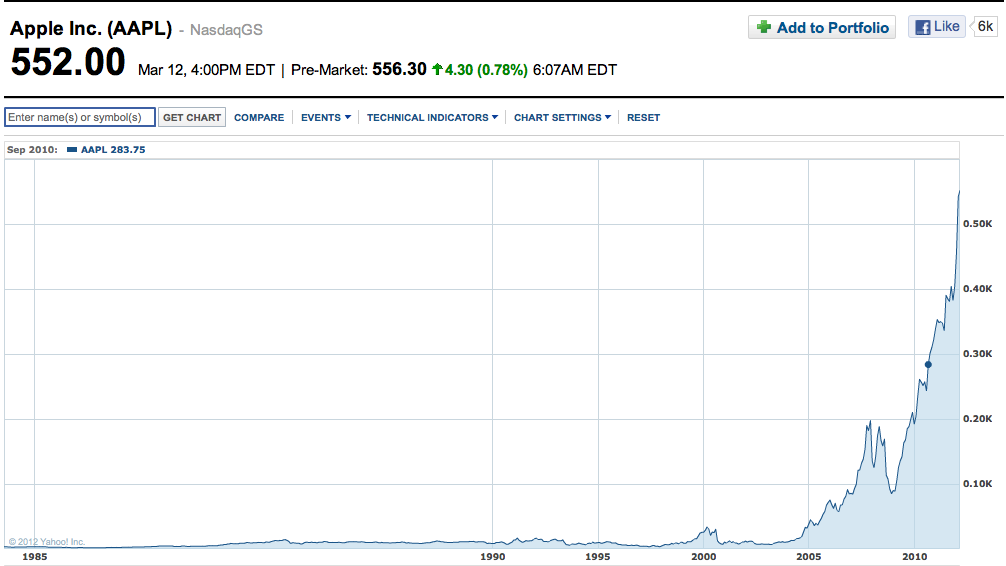The height and width of the screenshot is (566, 1006).
Task: Click the Get Chart button
Action: click(192, 117)
